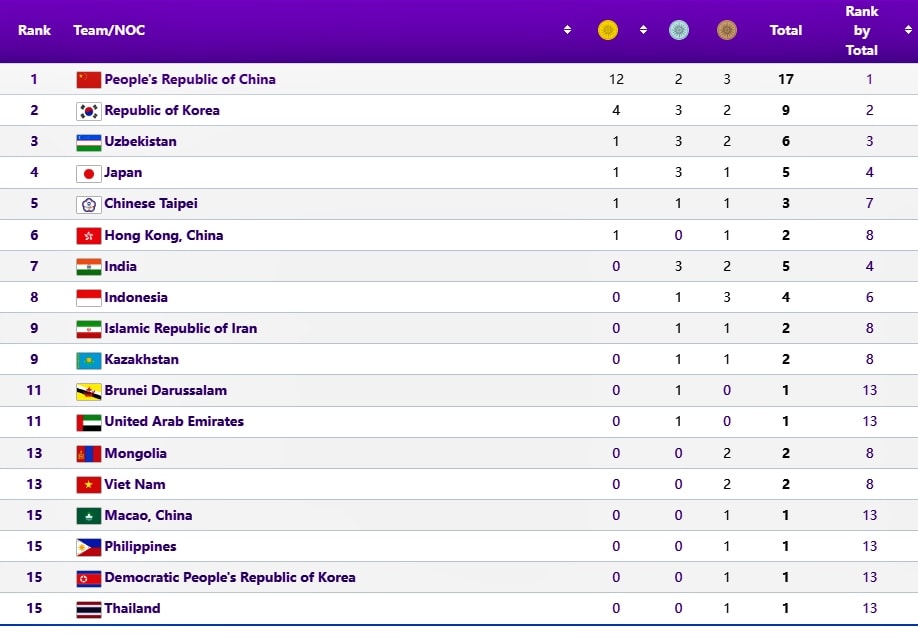Click the Republic of Korea flag icon
Screen dimensions: 918x638
tap(88, 111)
